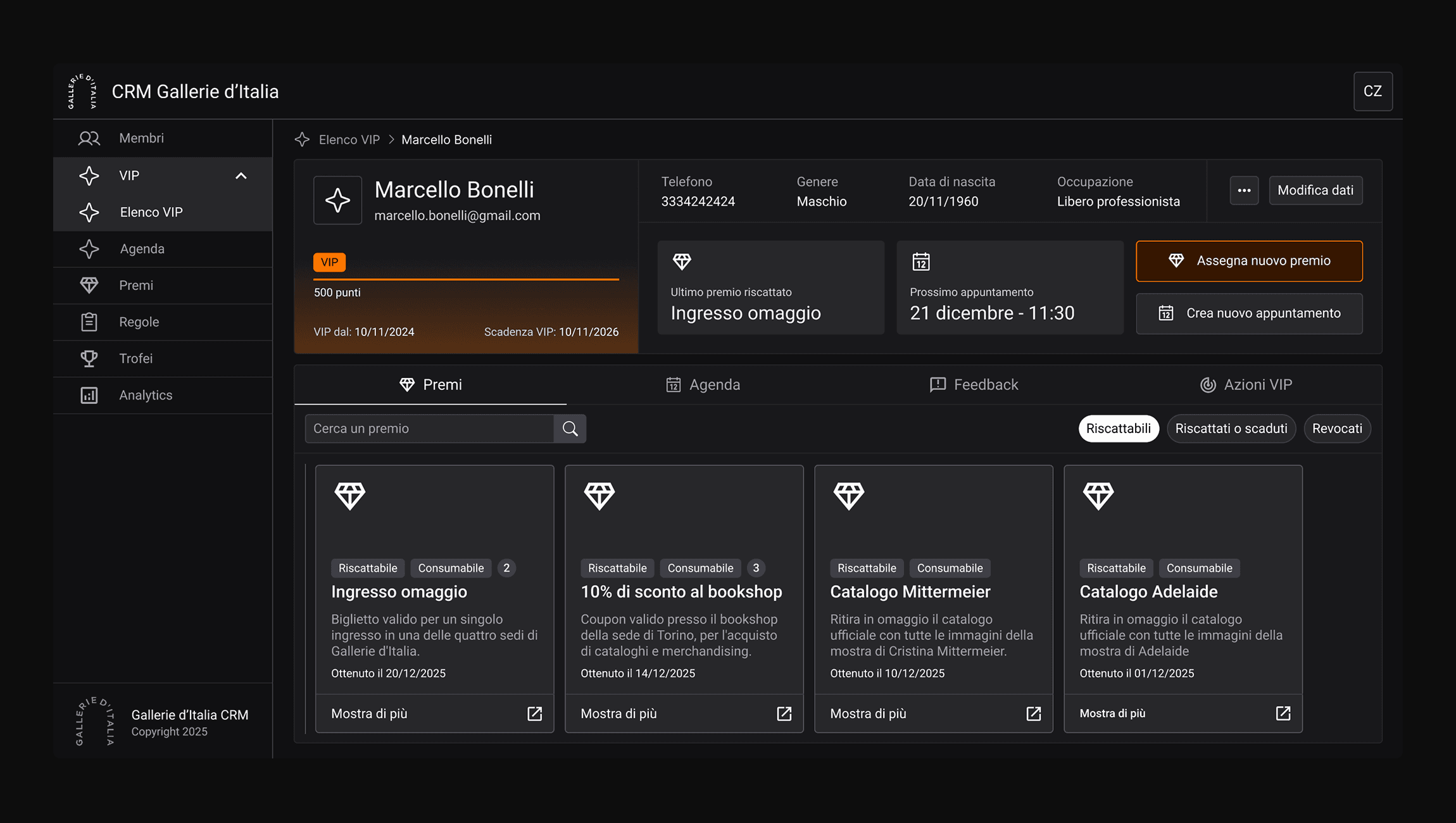This screenshot has width=1456, height=823.
Task: Go to Regole clipboard sidebar item
Action: pos(139,322)
